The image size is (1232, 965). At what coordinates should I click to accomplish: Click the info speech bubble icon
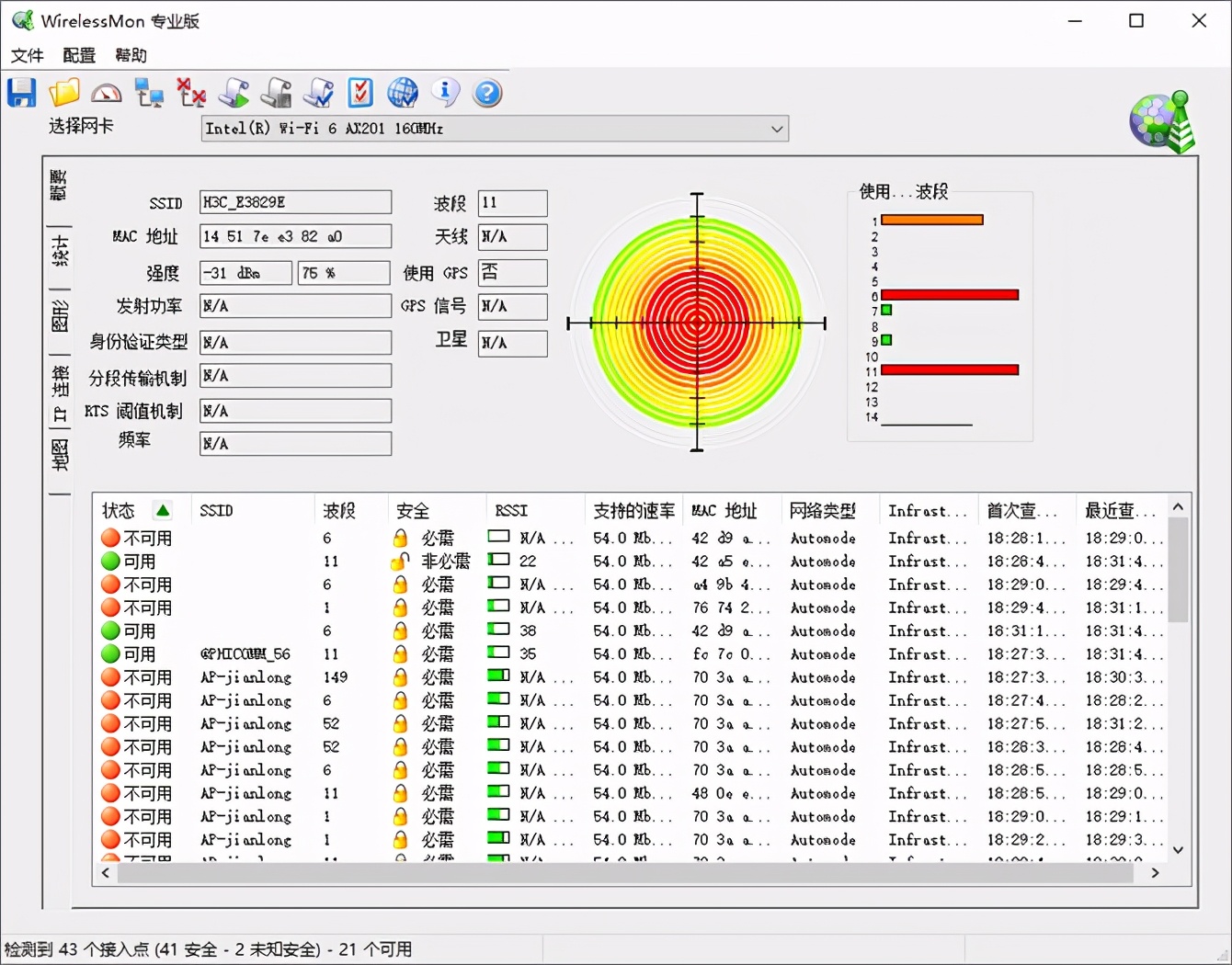pyautogui.click(x=445, y=92)
